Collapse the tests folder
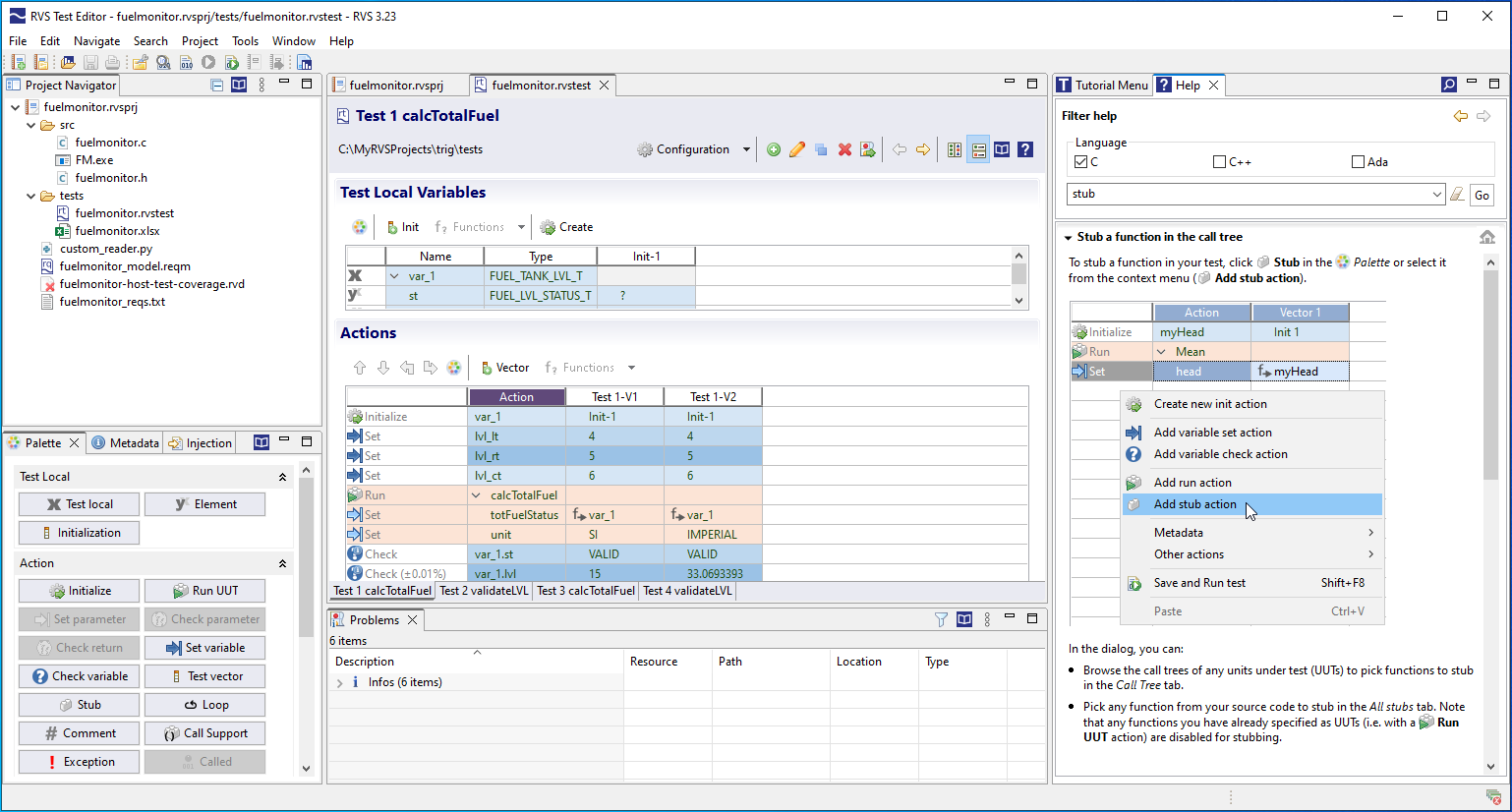The height and width of the screenshot is (812, 1512). tap(30, 196)
